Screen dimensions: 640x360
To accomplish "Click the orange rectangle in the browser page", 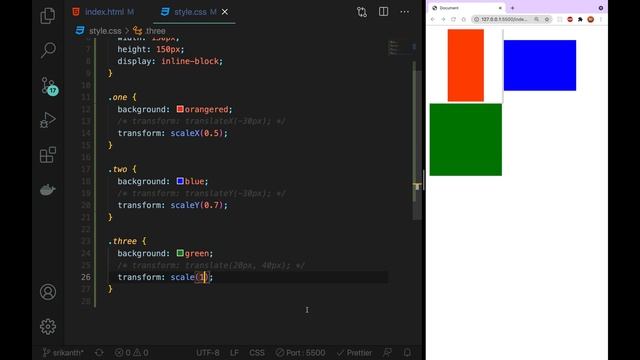I will point(466,65).
